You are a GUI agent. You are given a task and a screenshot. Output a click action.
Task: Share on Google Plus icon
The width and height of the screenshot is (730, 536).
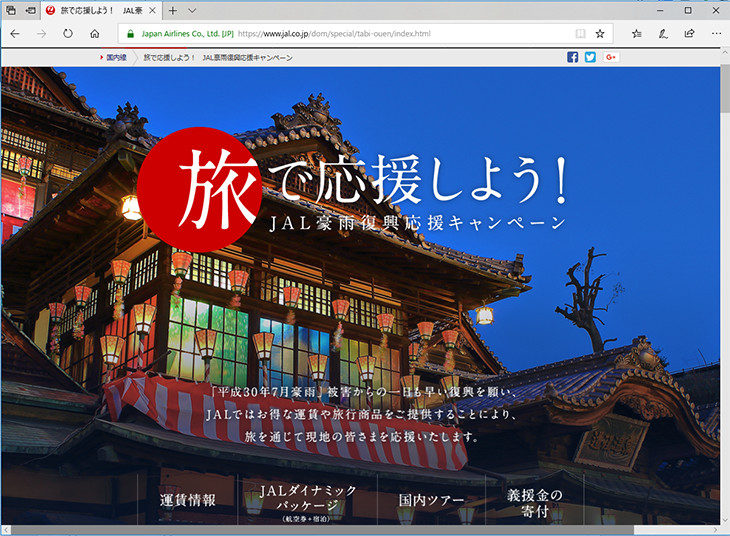coord(611,57)
